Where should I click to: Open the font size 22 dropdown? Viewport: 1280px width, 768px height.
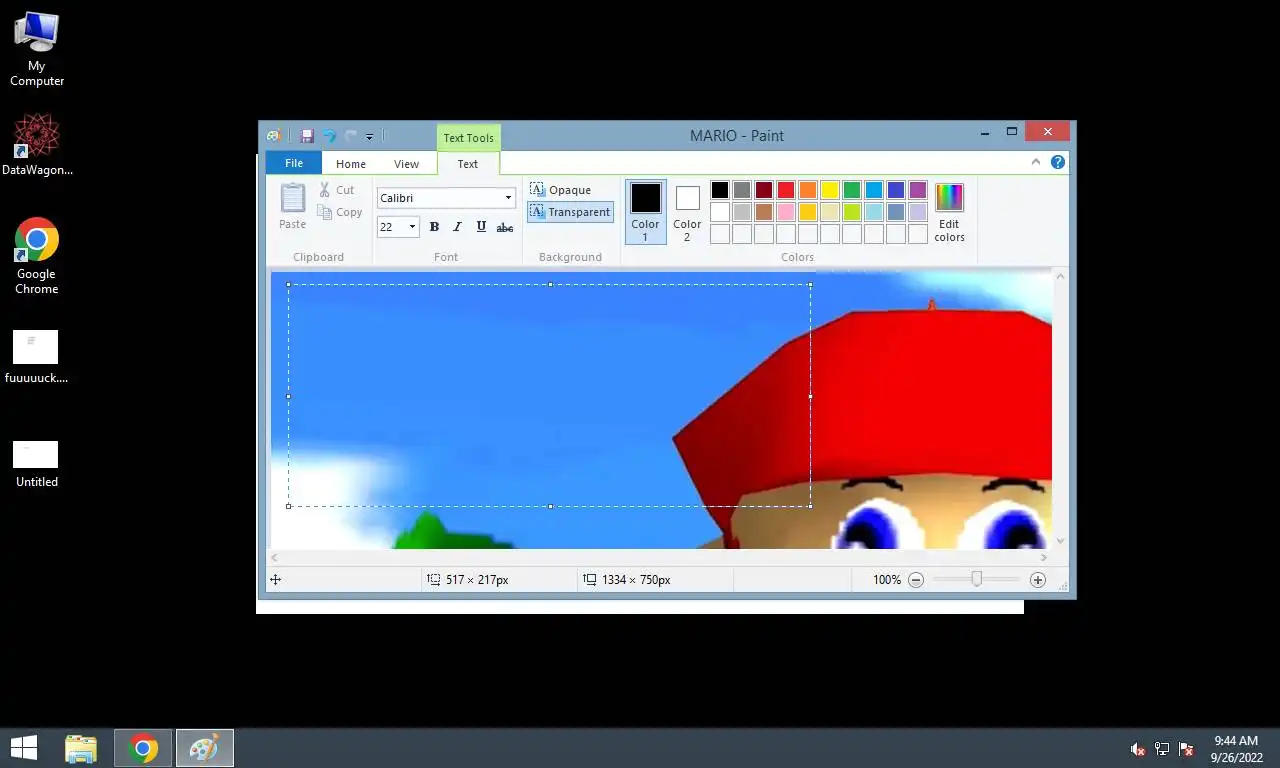pyautogui.click(x=412, y=227)
